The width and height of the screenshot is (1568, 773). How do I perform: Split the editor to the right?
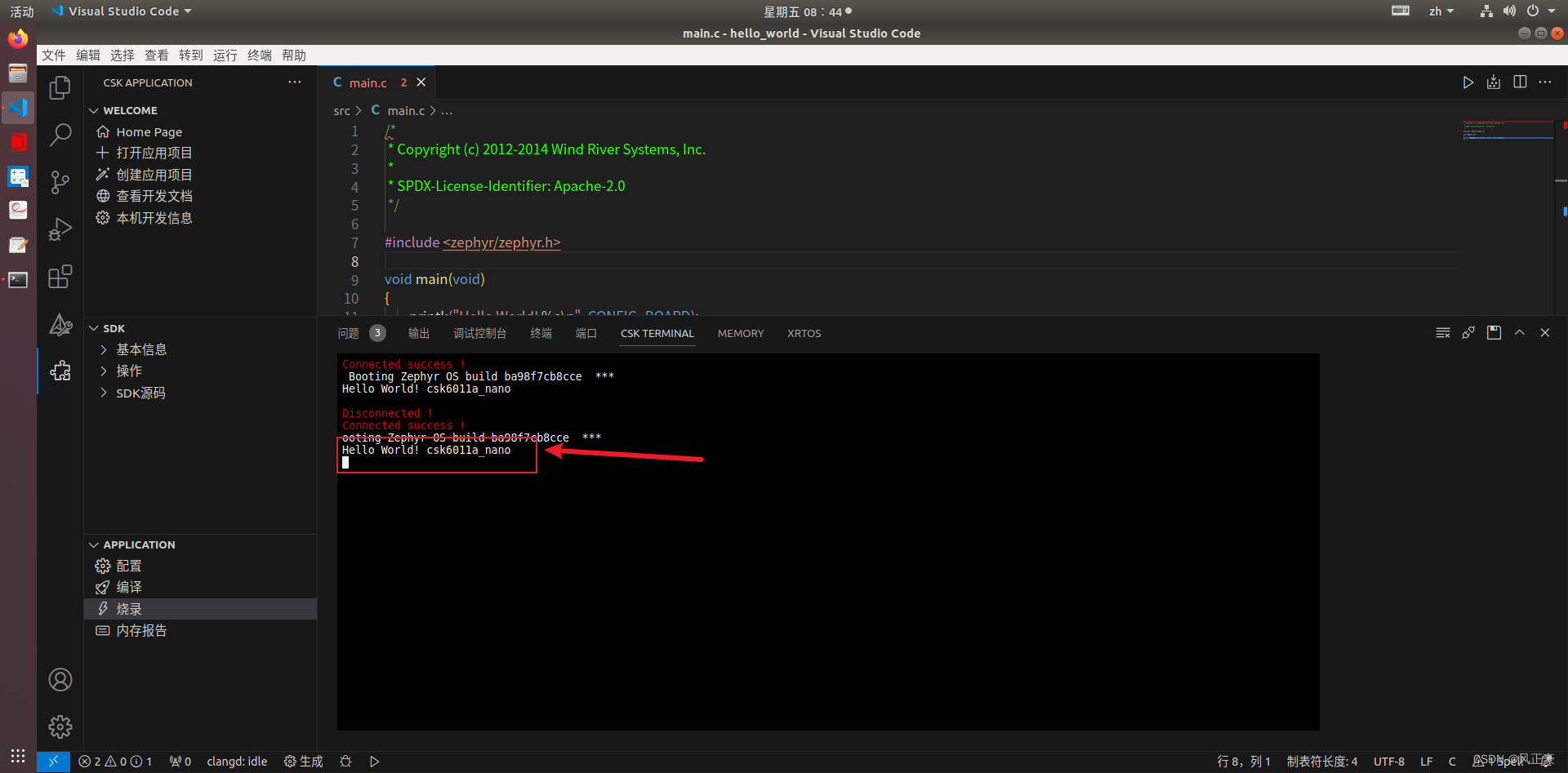click(x=1520, y=82)
